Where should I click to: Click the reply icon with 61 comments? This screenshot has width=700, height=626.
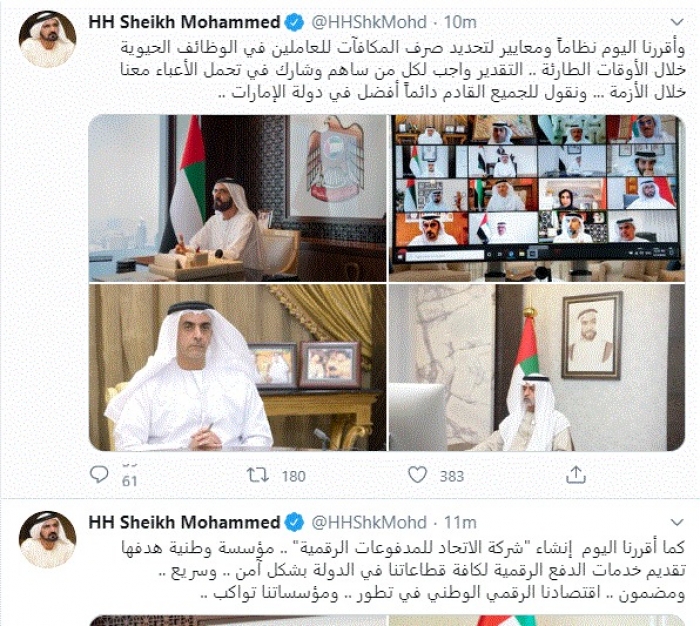(x=99, y=475)
